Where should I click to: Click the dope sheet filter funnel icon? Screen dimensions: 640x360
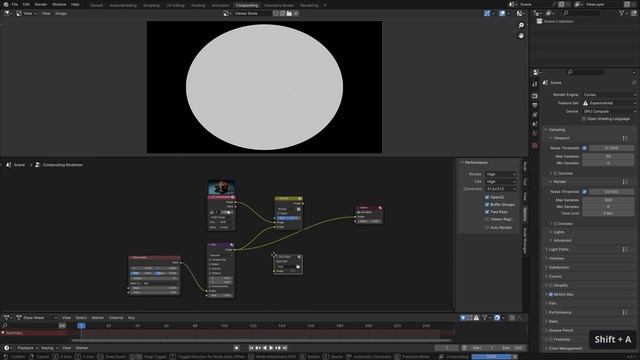point(485,318)
